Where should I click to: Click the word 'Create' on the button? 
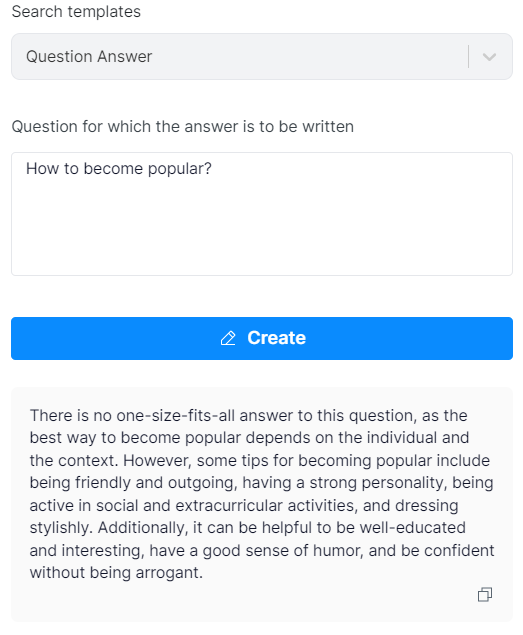point(277,338)
